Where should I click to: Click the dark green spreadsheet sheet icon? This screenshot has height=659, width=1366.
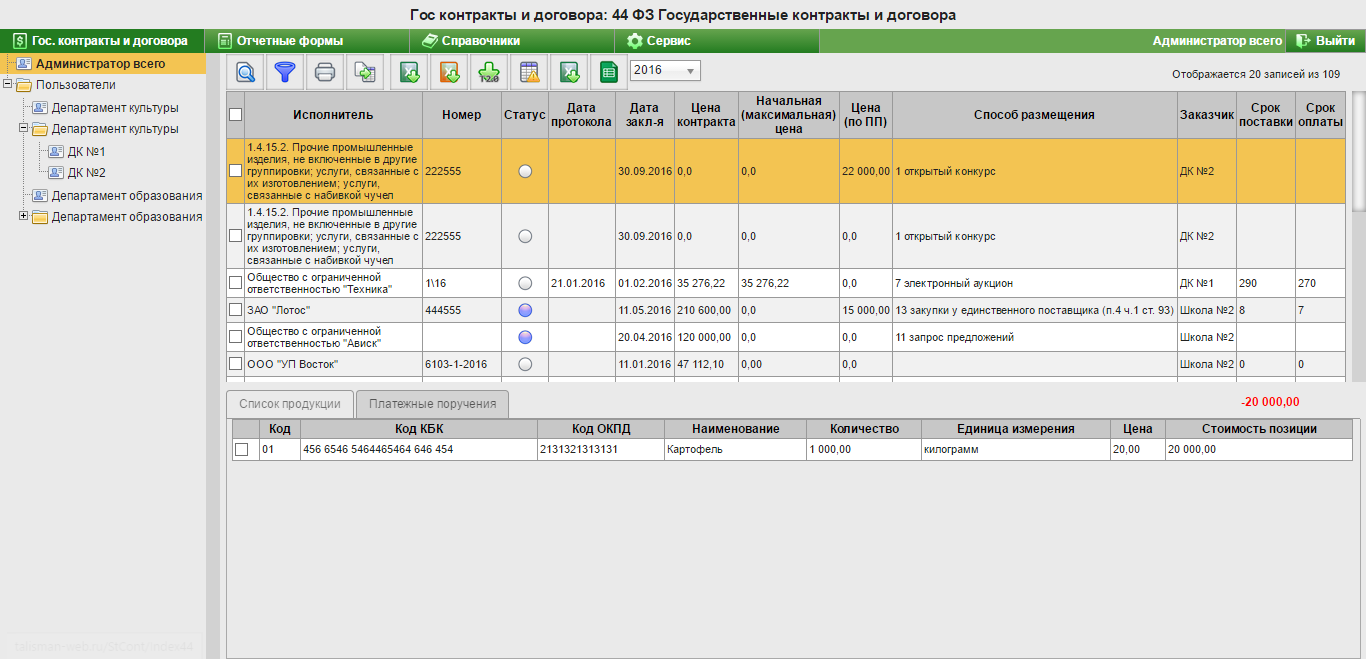tap(607, 71)
